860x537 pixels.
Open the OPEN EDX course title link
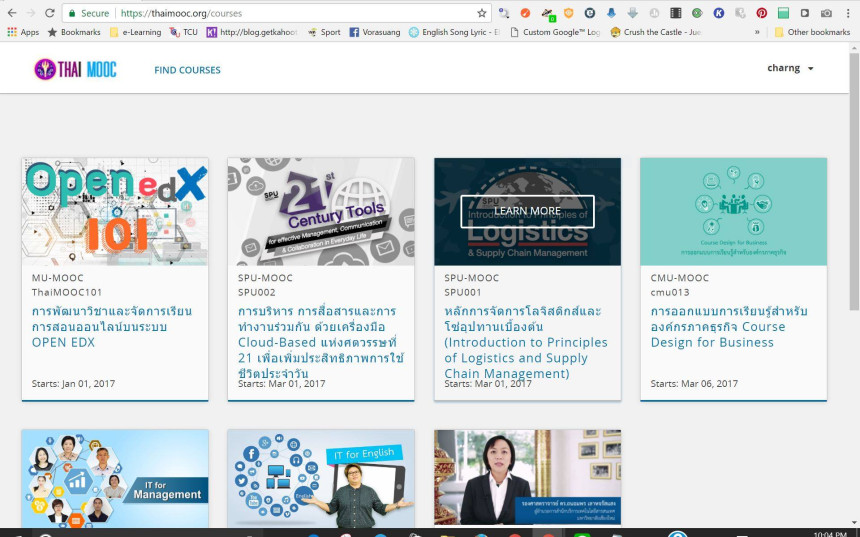(112, 327)
